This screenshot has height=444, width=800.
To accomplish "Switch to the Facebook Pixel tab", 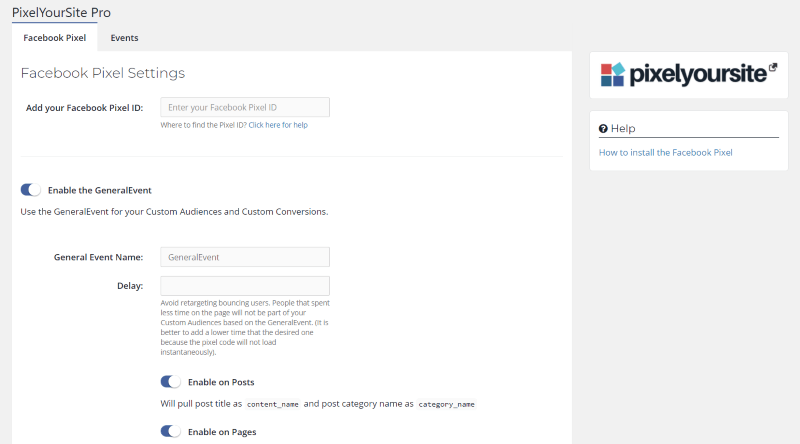I will pyautogui.click(x=55, y=38).
